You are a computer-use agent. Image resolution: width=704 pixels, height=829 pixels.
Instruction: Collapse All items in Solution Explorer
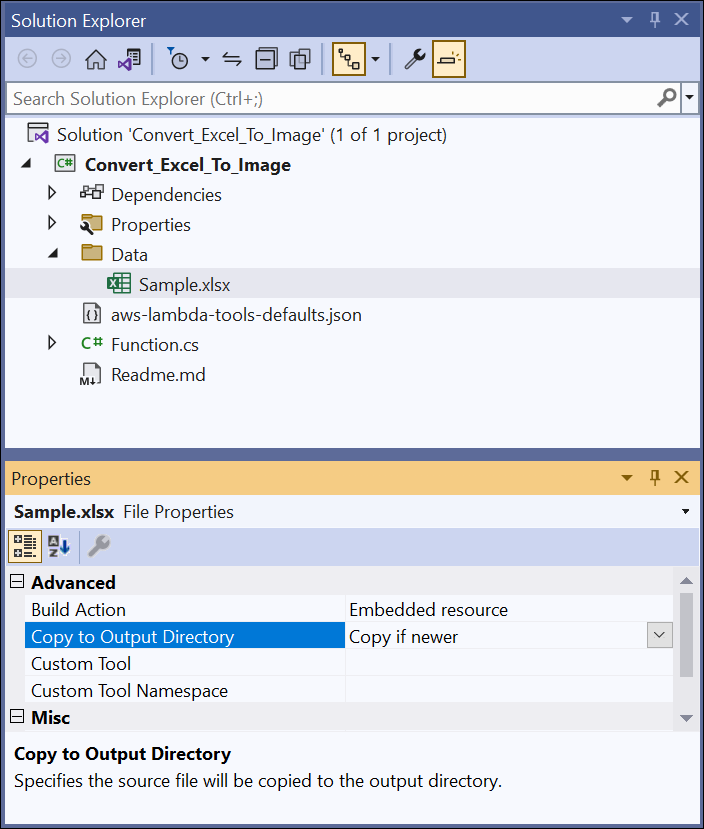tap(266, 60)
